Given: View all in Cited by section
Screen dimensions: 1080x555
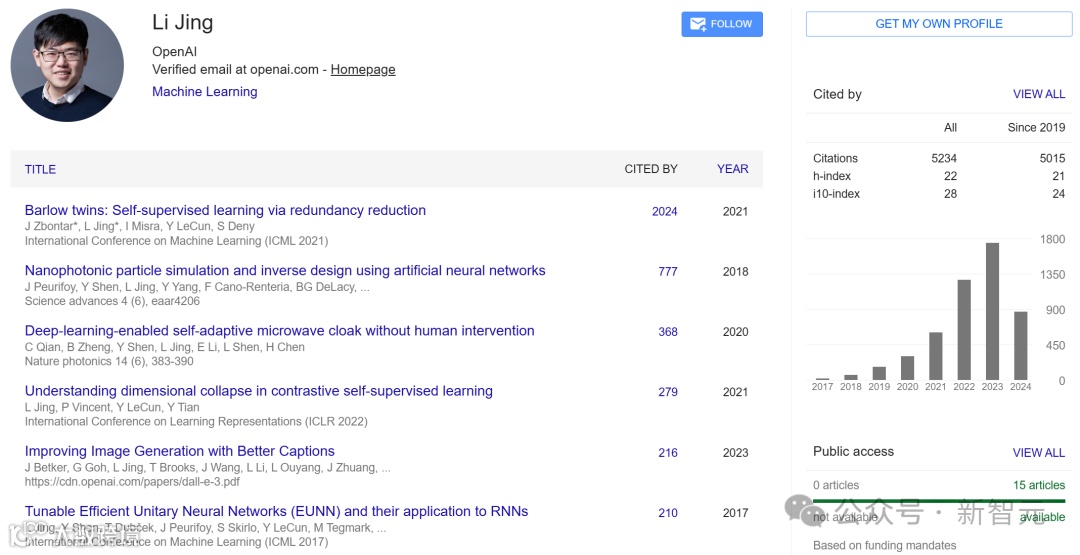Looking at the screenshot, I should pos(1038,94).
